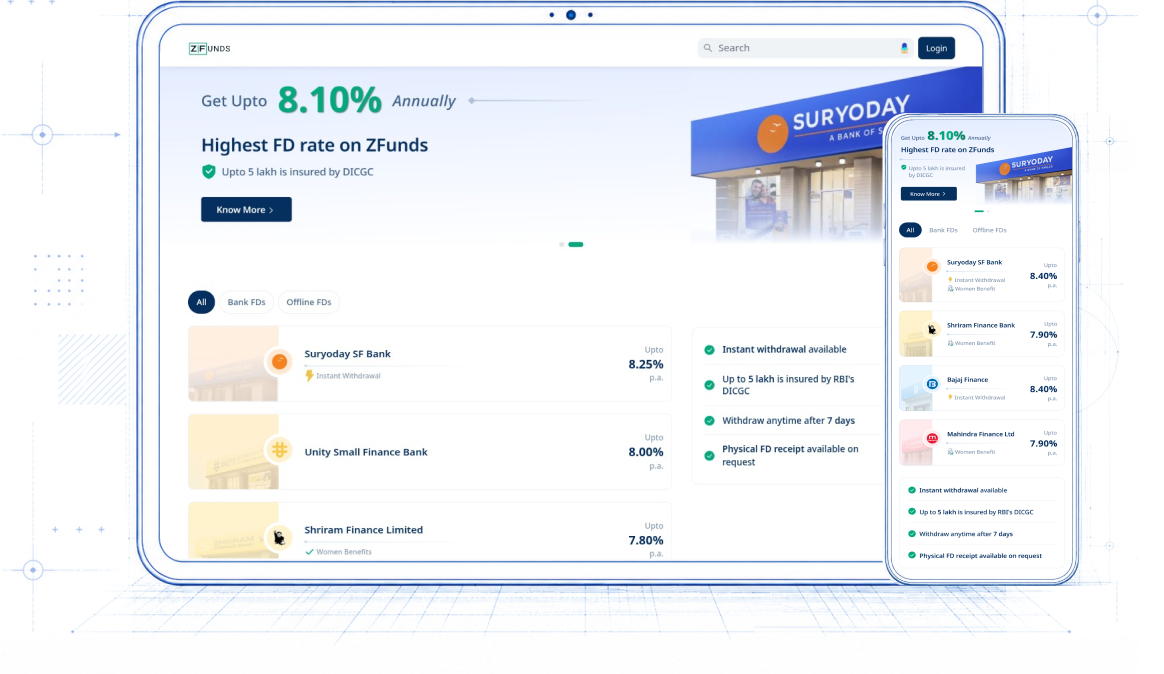Switch to the Bank FDs tab on the tablet

246,302
